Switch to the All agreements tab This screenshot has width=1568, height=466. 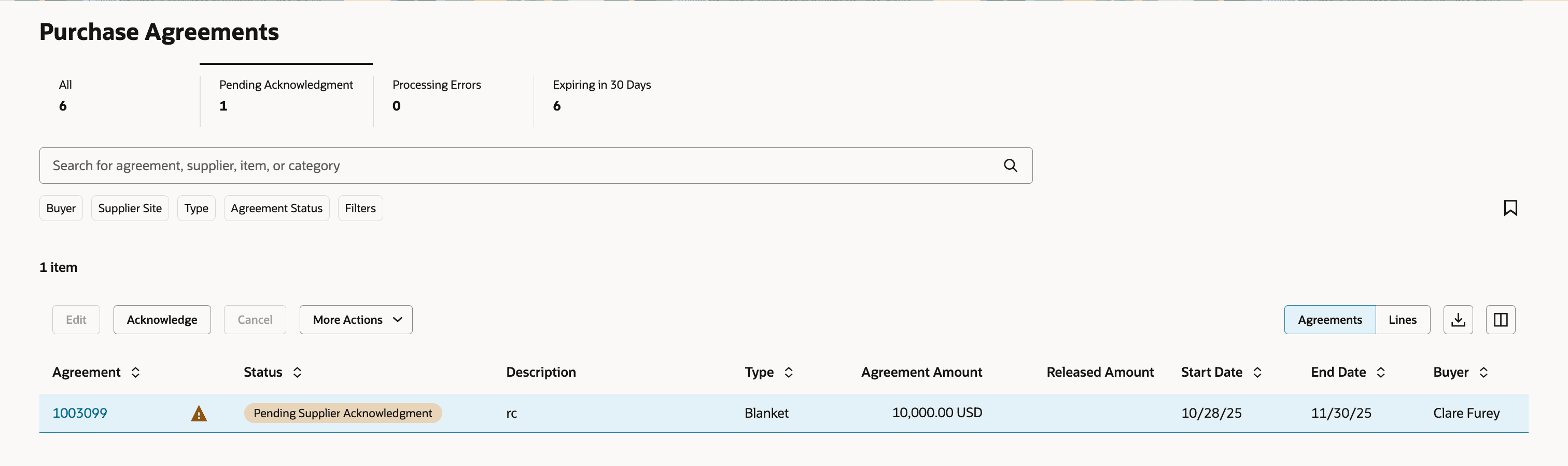65,95
